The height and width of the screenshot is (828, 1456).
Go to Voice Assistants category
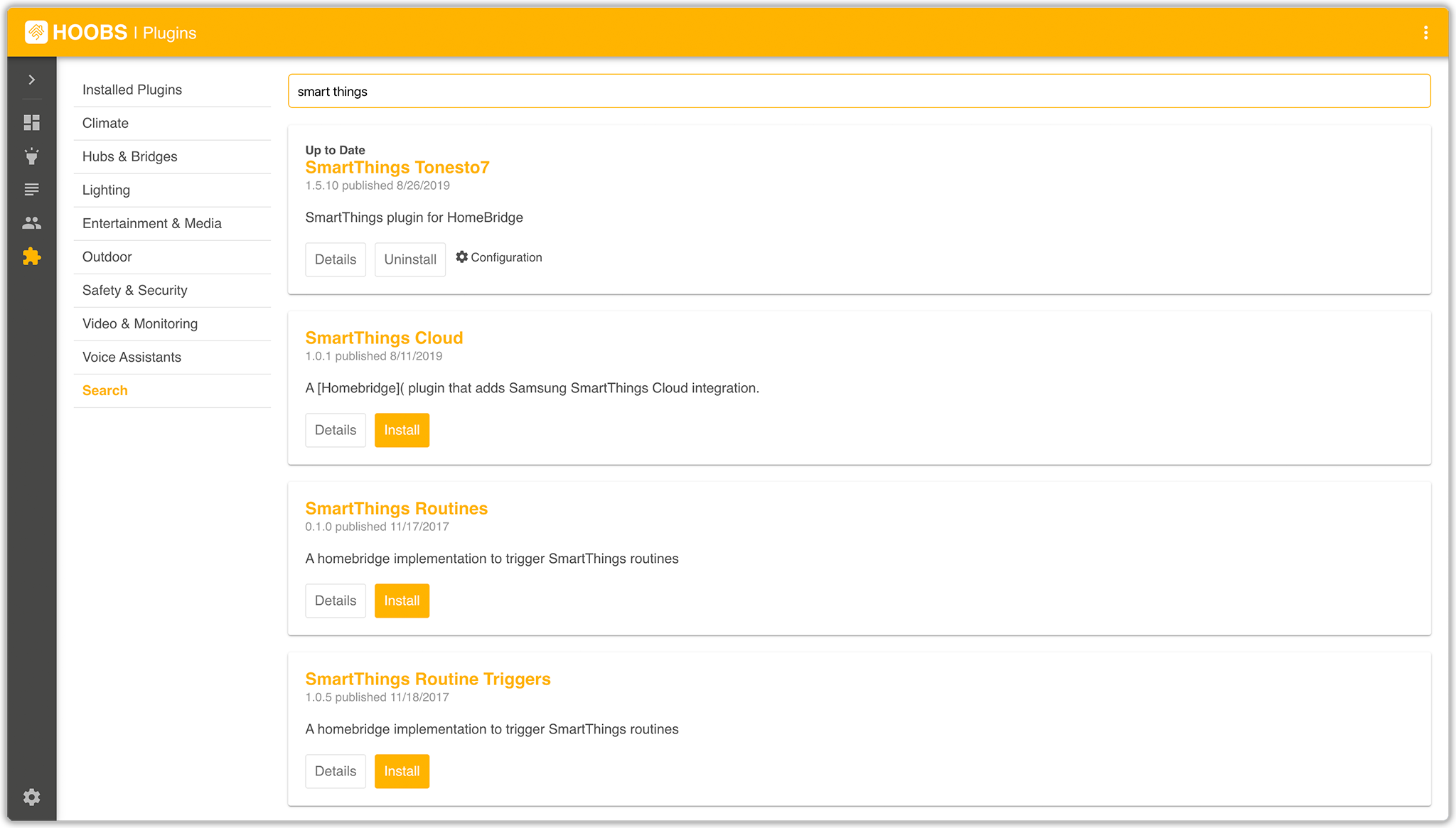[132, 357]
